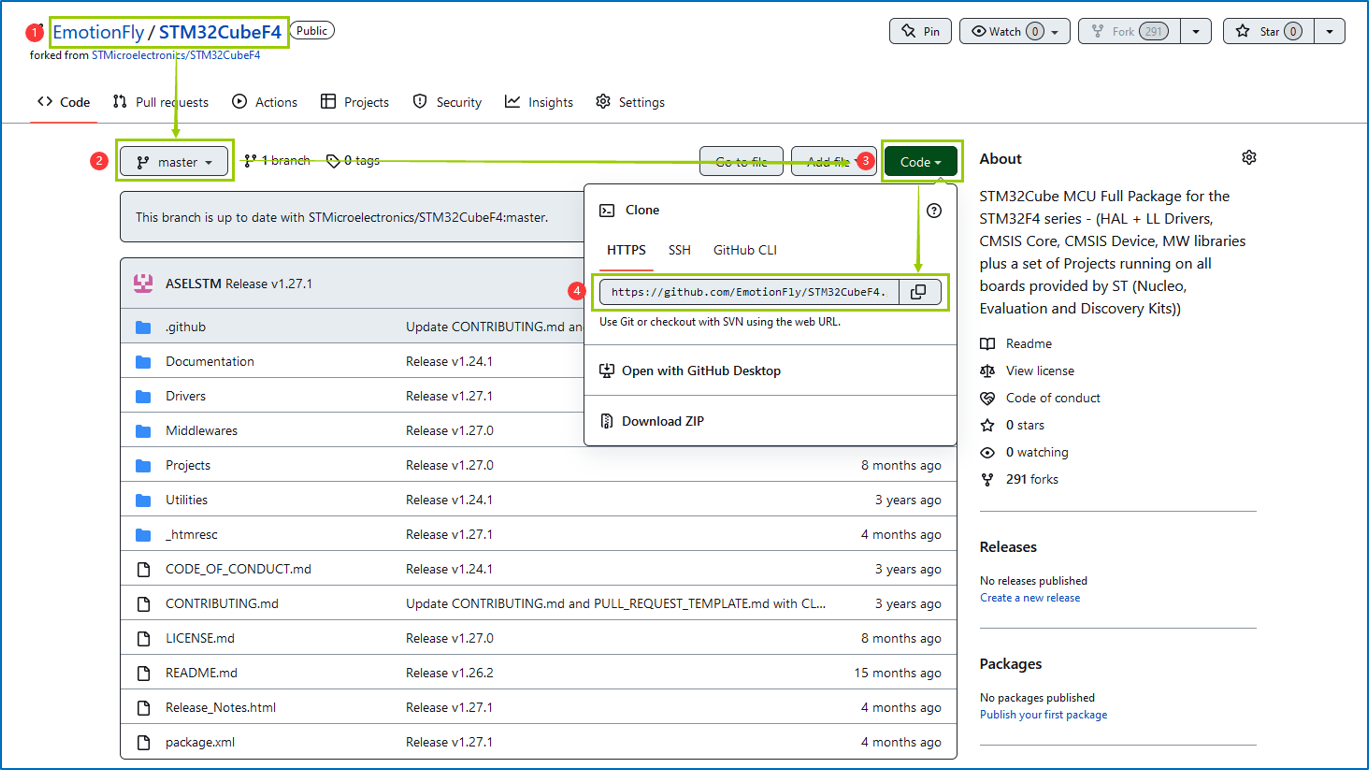This screenshot has height=770, width=1369.
Task: Click the CONTRIBUTING.md file icon
Action: point(143,604)
